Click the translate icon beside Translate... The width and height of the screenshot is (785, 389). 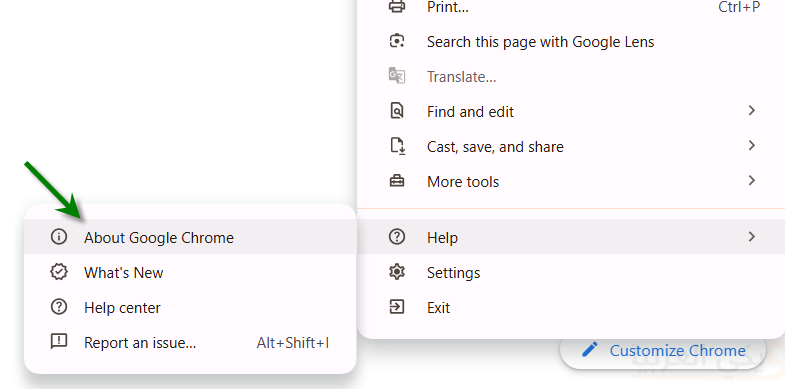[397, 76]
